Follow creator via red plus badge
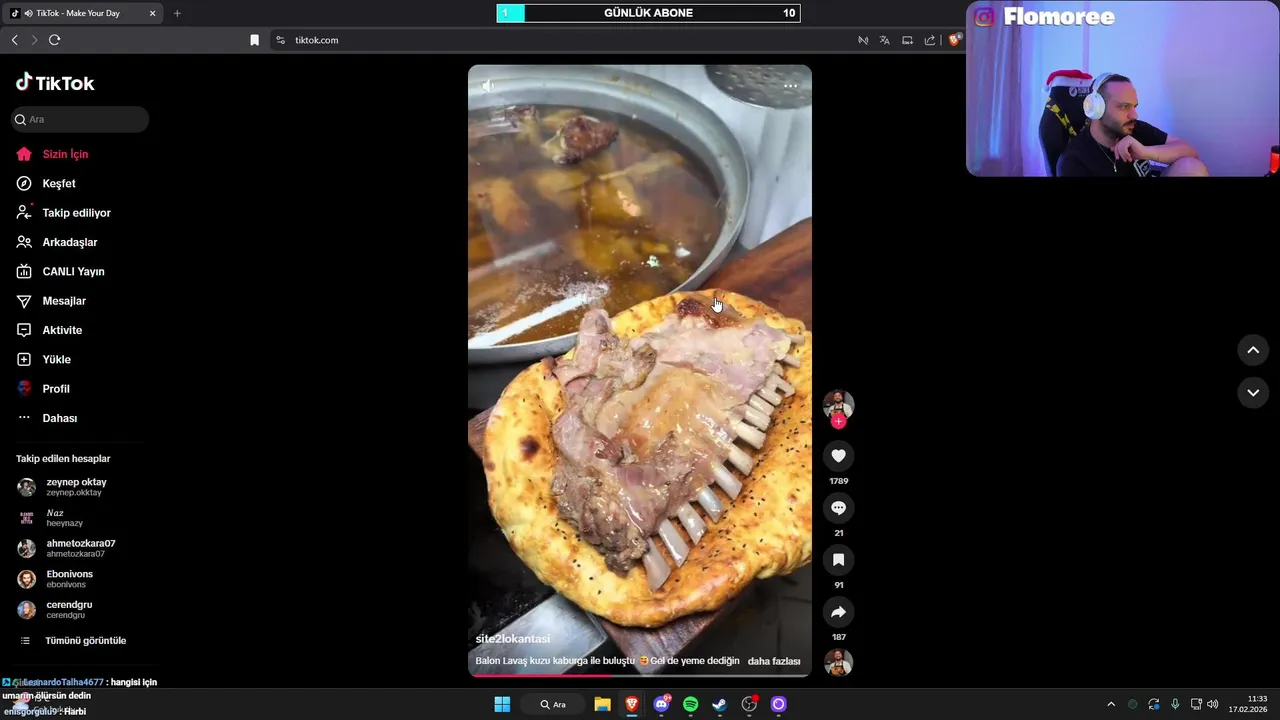Image resolution: width=1280 pixels, height=720 pixels. [x=838, y=421]
